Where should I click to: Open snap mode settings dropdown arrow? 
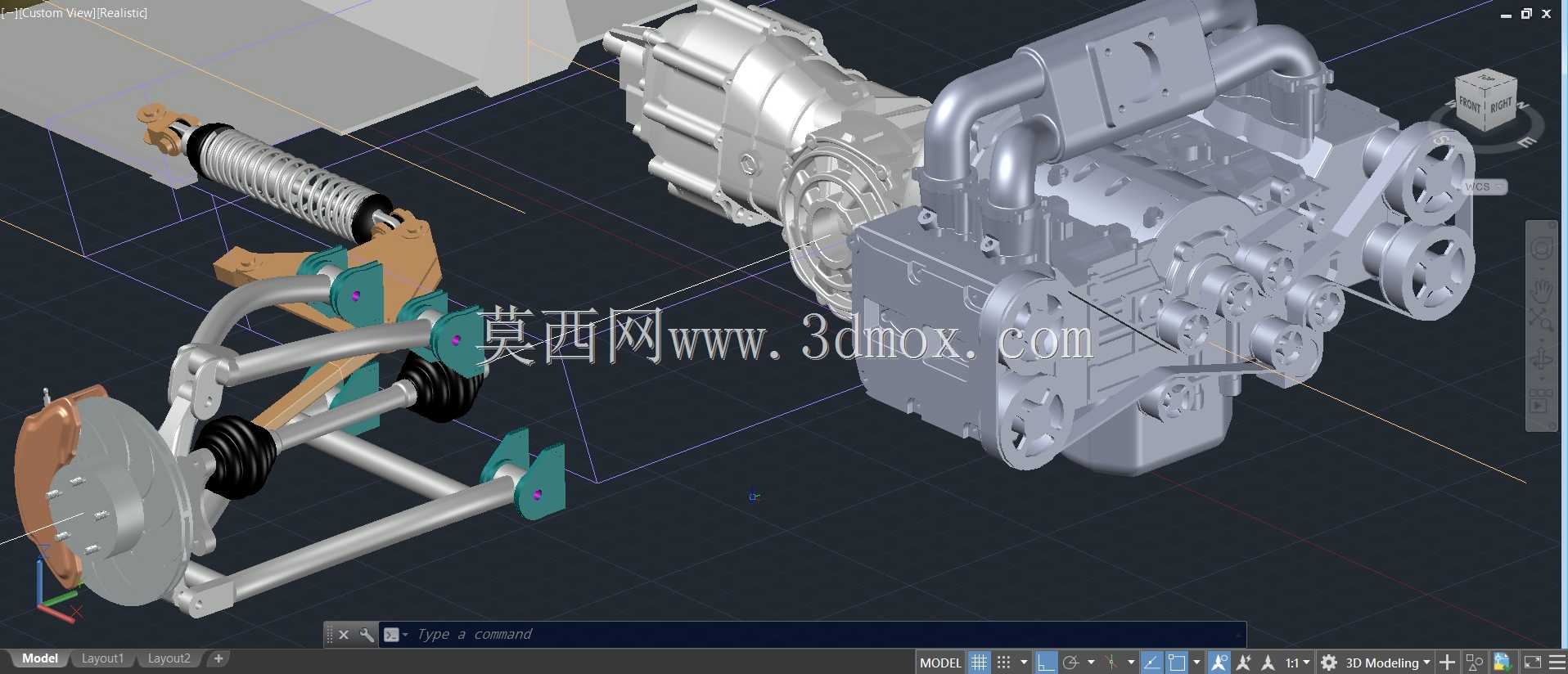pos(1024,663)
